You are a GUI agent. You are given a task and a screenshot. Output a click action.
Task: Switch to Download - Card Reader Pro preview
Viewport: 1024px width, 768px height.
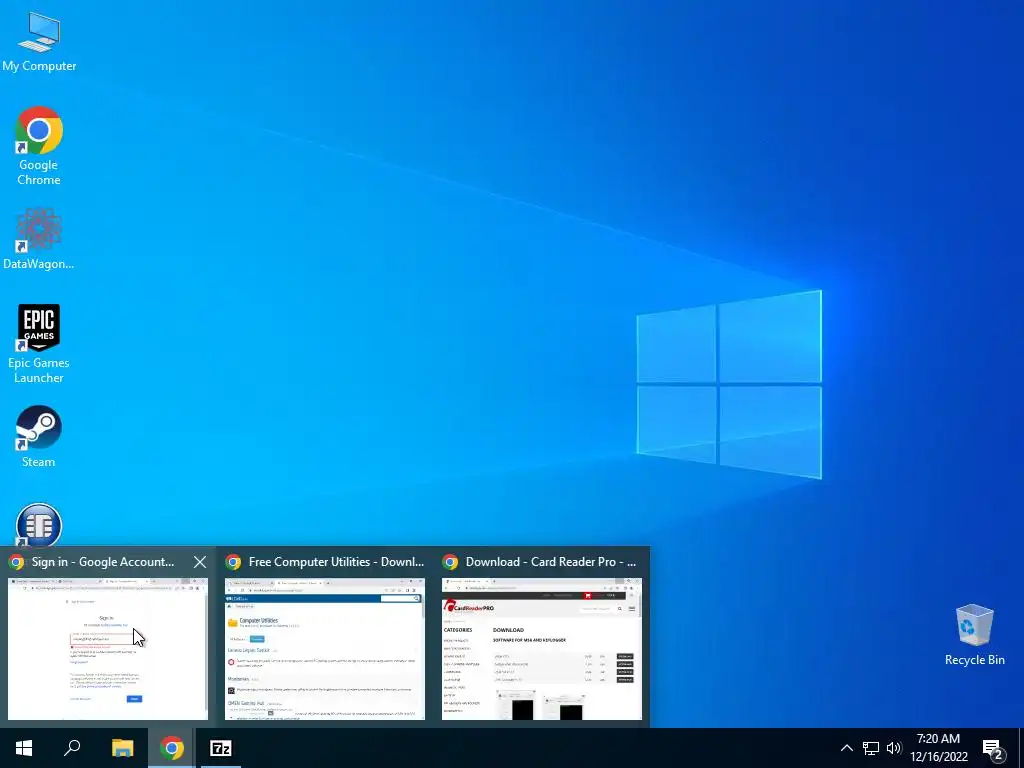pyautogui.click(x=541, y=648)
